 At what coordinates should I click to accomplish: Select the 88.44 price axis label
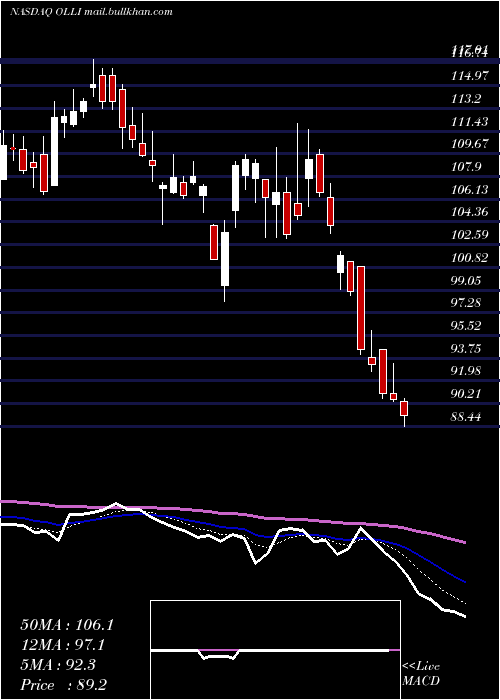tap(466, 417)
